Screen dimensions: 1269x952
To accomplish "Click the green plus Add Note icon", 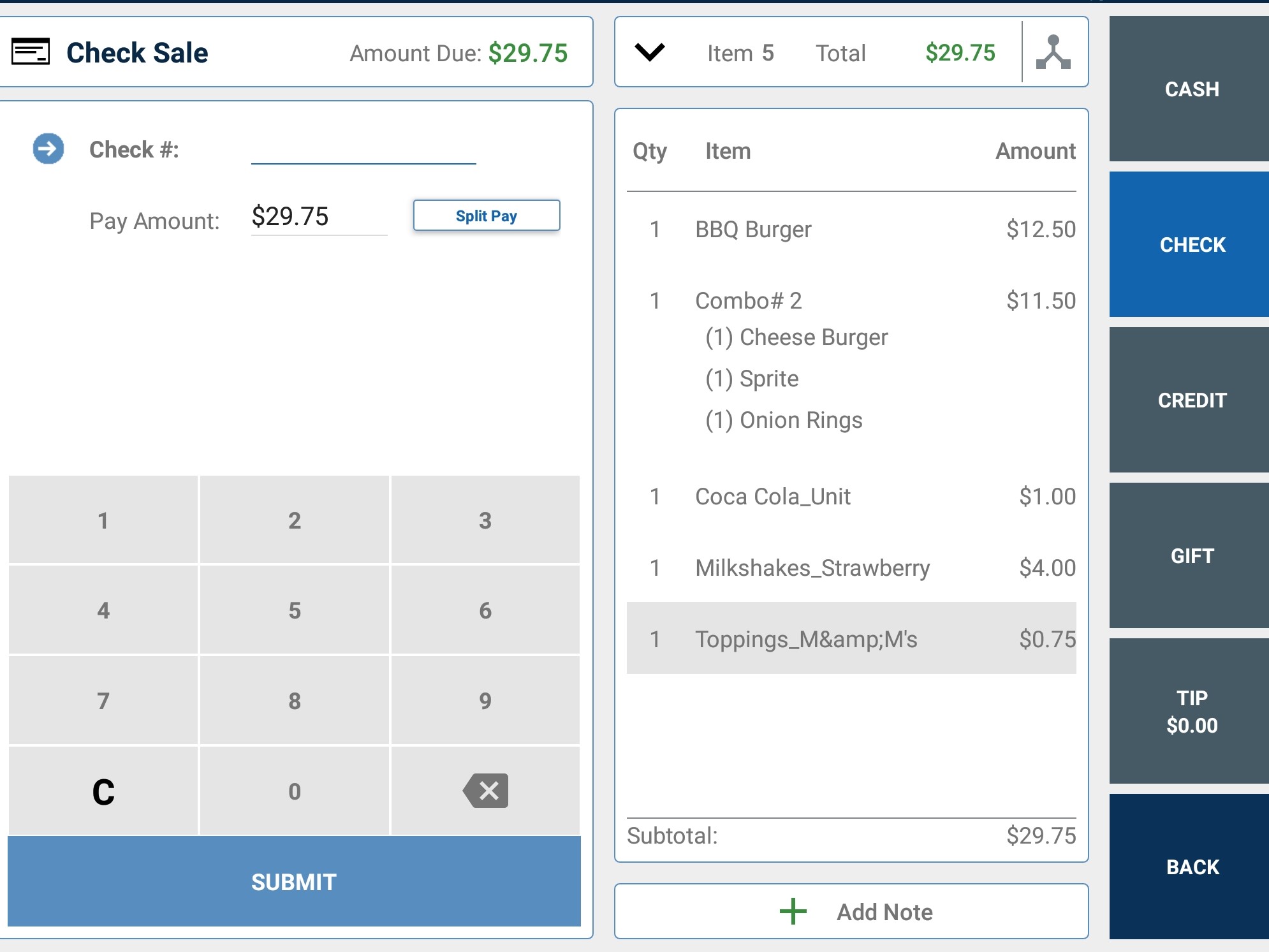I will (793, 911).
